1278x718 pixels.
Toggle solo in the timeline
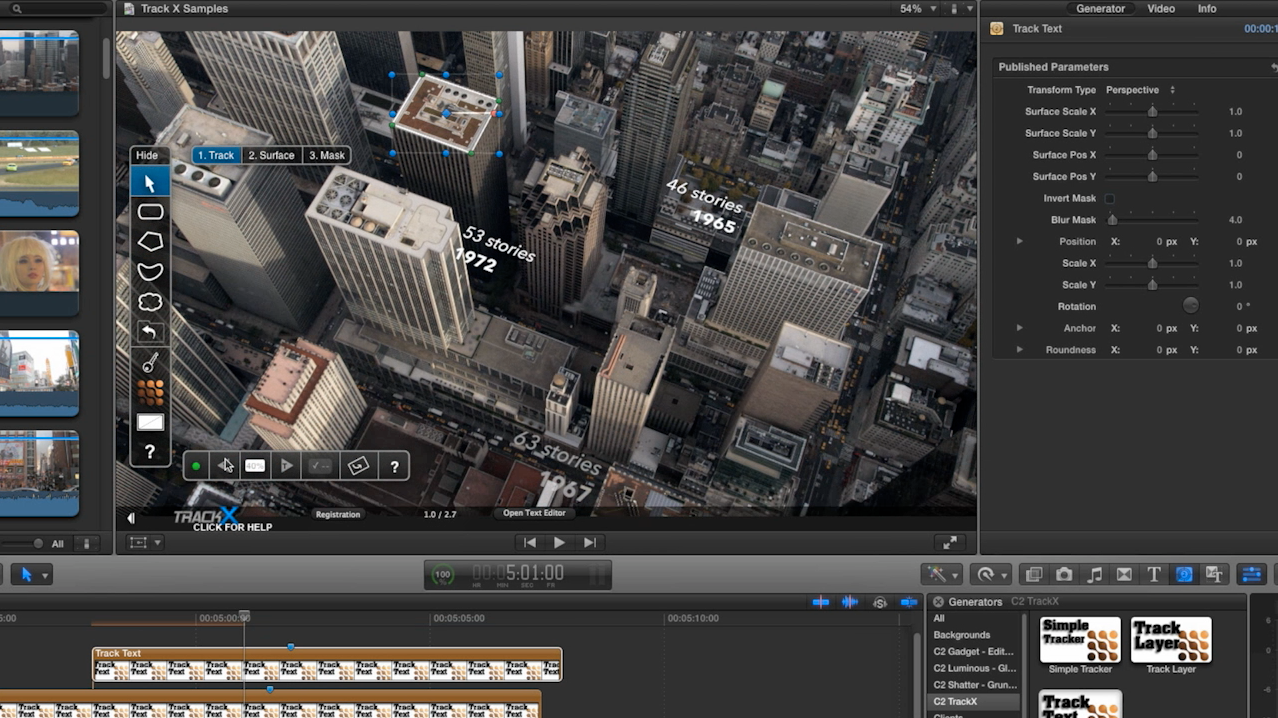pyautogui.click(x=880, y=602)
